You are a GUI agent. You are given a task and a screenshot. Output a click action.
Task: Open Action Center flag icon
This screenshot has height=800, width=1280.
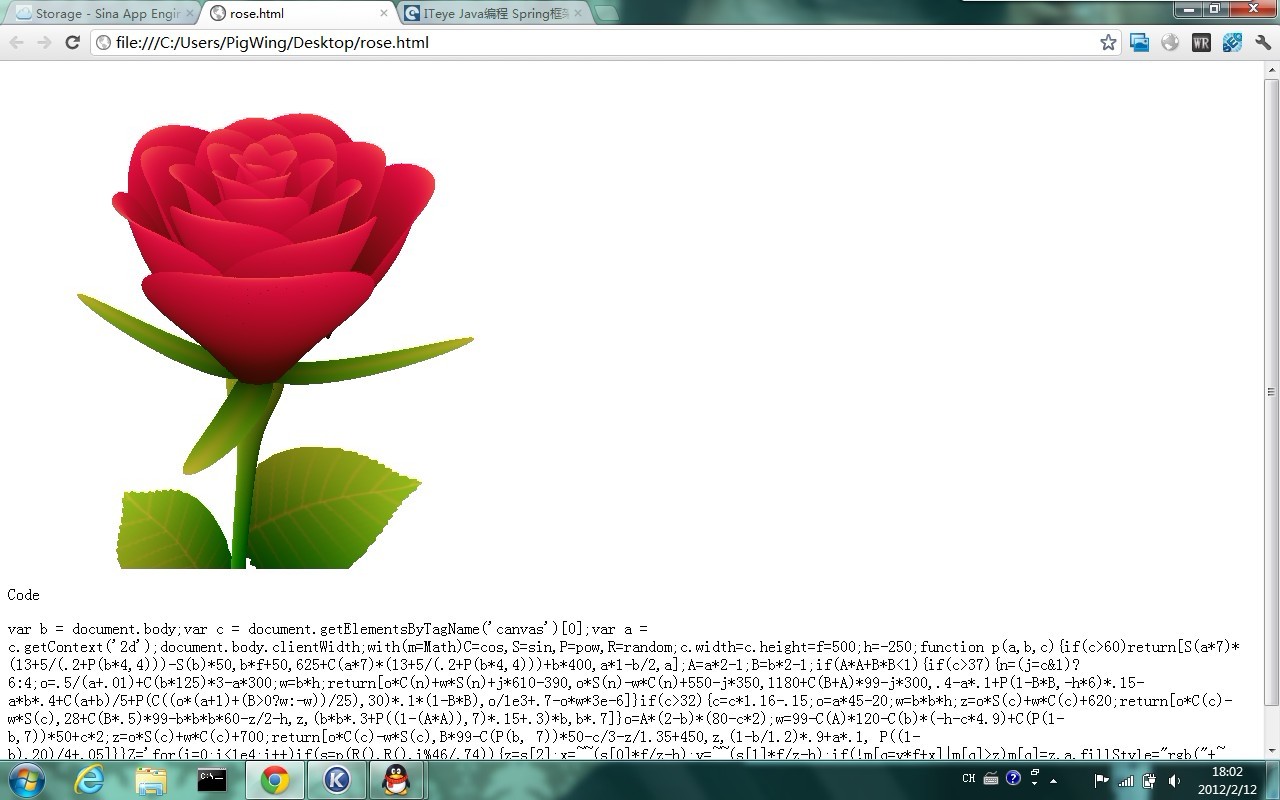[x=1101, y=780]
